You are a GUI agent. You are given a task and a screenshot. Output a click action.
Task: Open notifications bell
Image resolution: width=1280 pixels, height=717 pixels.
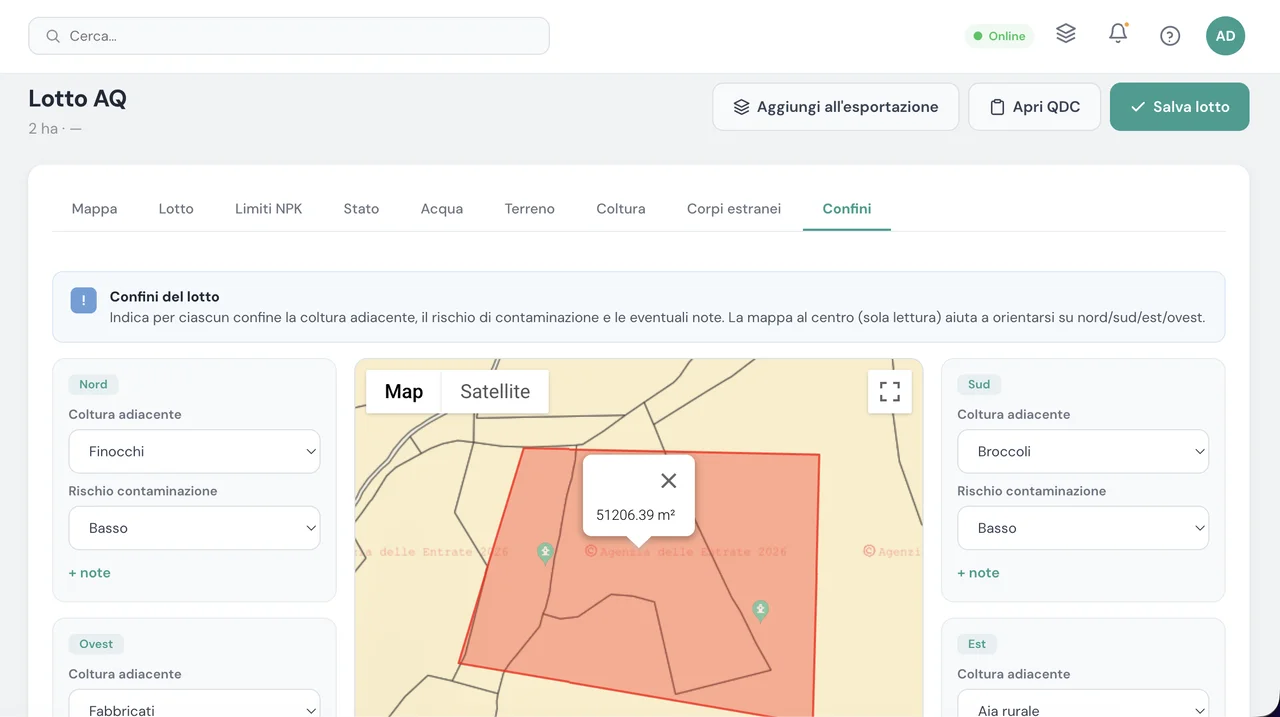(x=1118, y=34)
